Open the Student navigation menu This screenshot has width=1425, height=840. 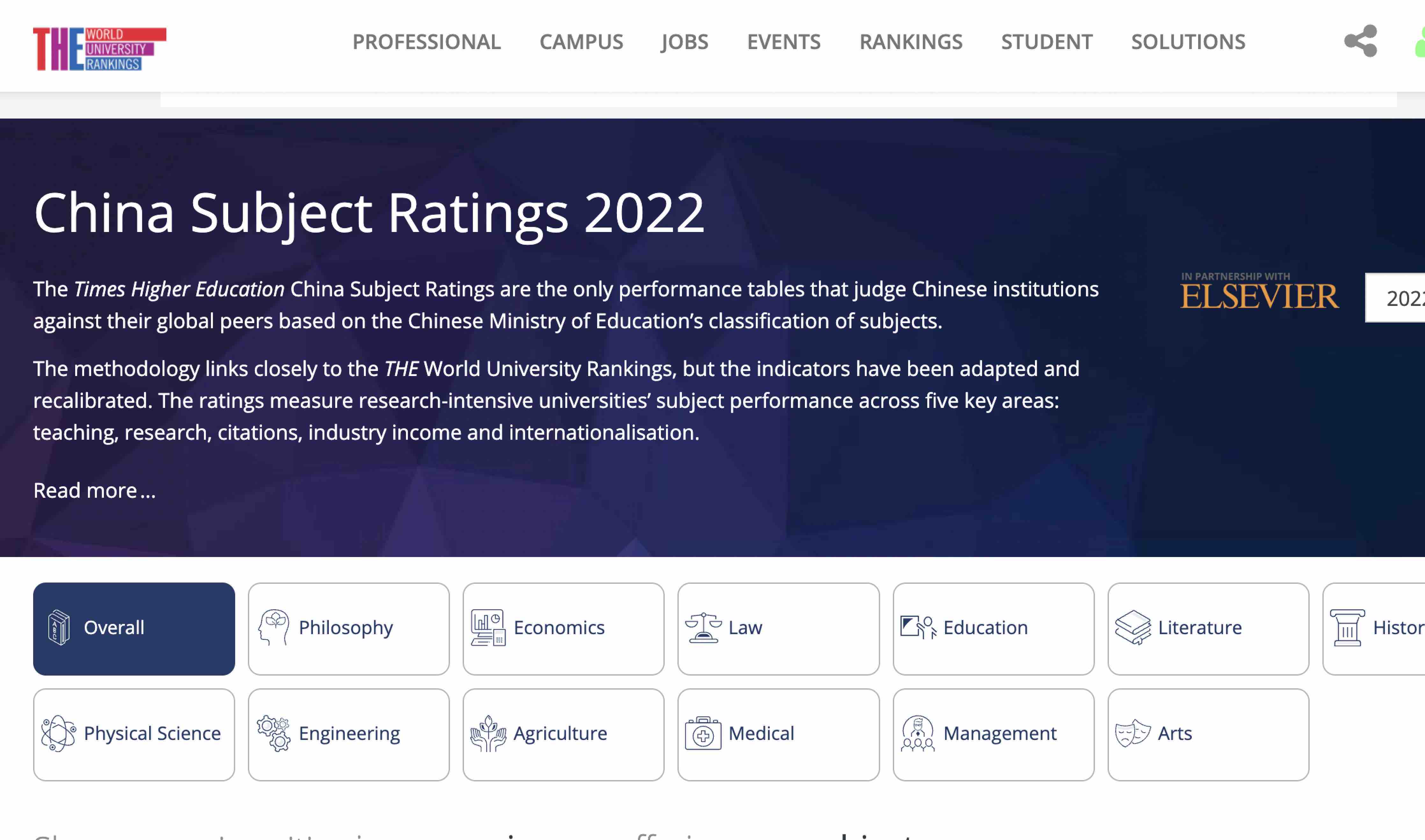[x=1046, y=42]
